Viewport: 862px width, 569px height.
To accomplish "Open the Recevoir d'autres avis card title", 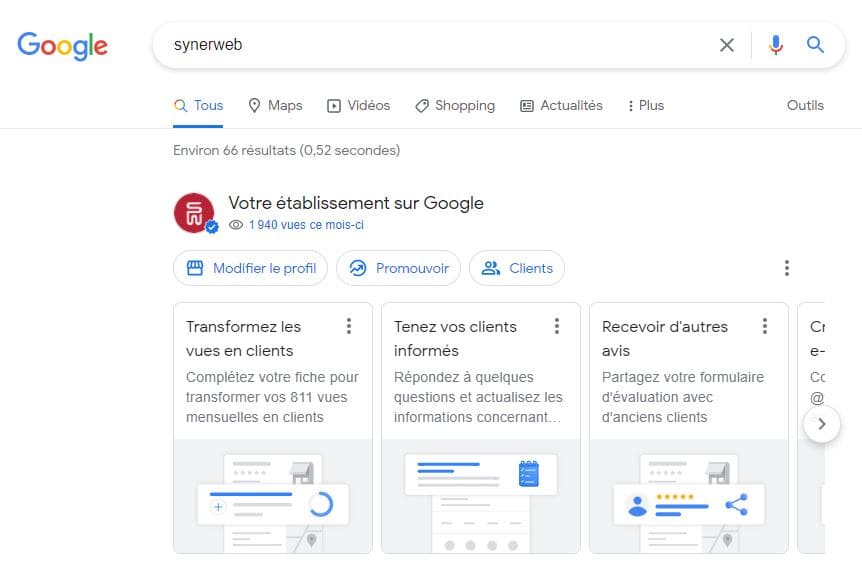I will coord(665,339).
